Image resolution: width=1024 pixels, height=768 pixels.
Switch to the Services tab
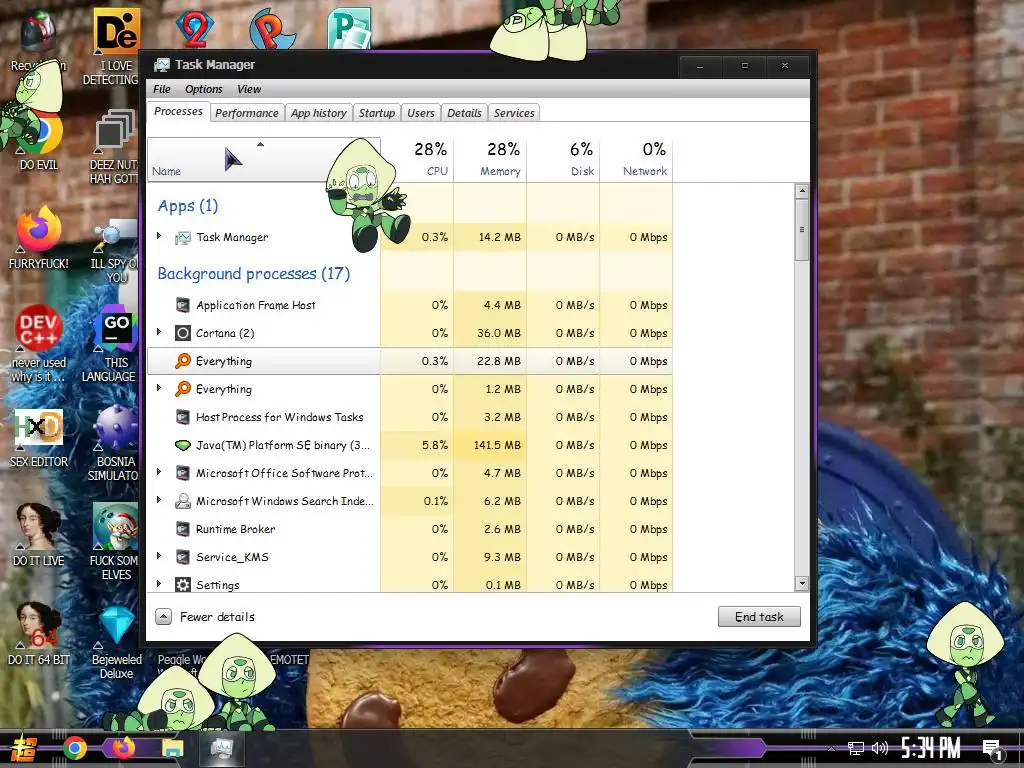[514, 113]
